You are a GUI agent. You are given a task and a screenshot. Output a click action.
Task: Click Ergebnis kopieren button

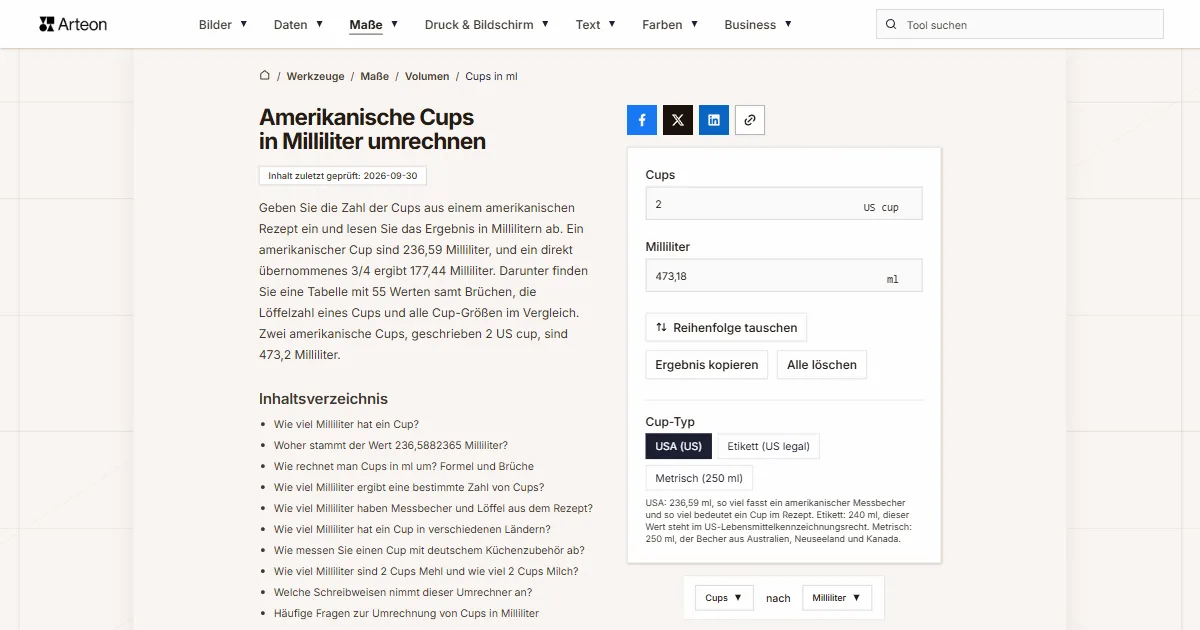pyautogui.click(x=707, y=365)
